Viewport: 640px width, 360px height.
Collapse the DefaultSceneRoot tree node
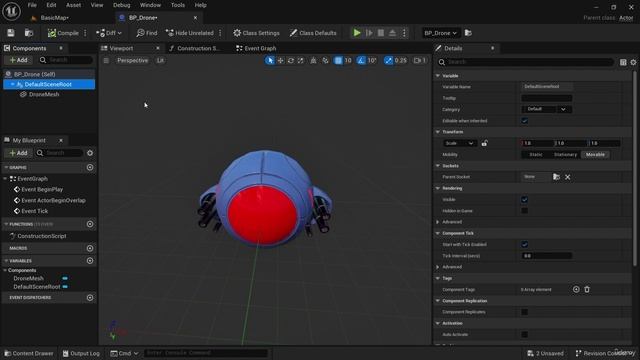pyautogui.click(x=13, y=84)
